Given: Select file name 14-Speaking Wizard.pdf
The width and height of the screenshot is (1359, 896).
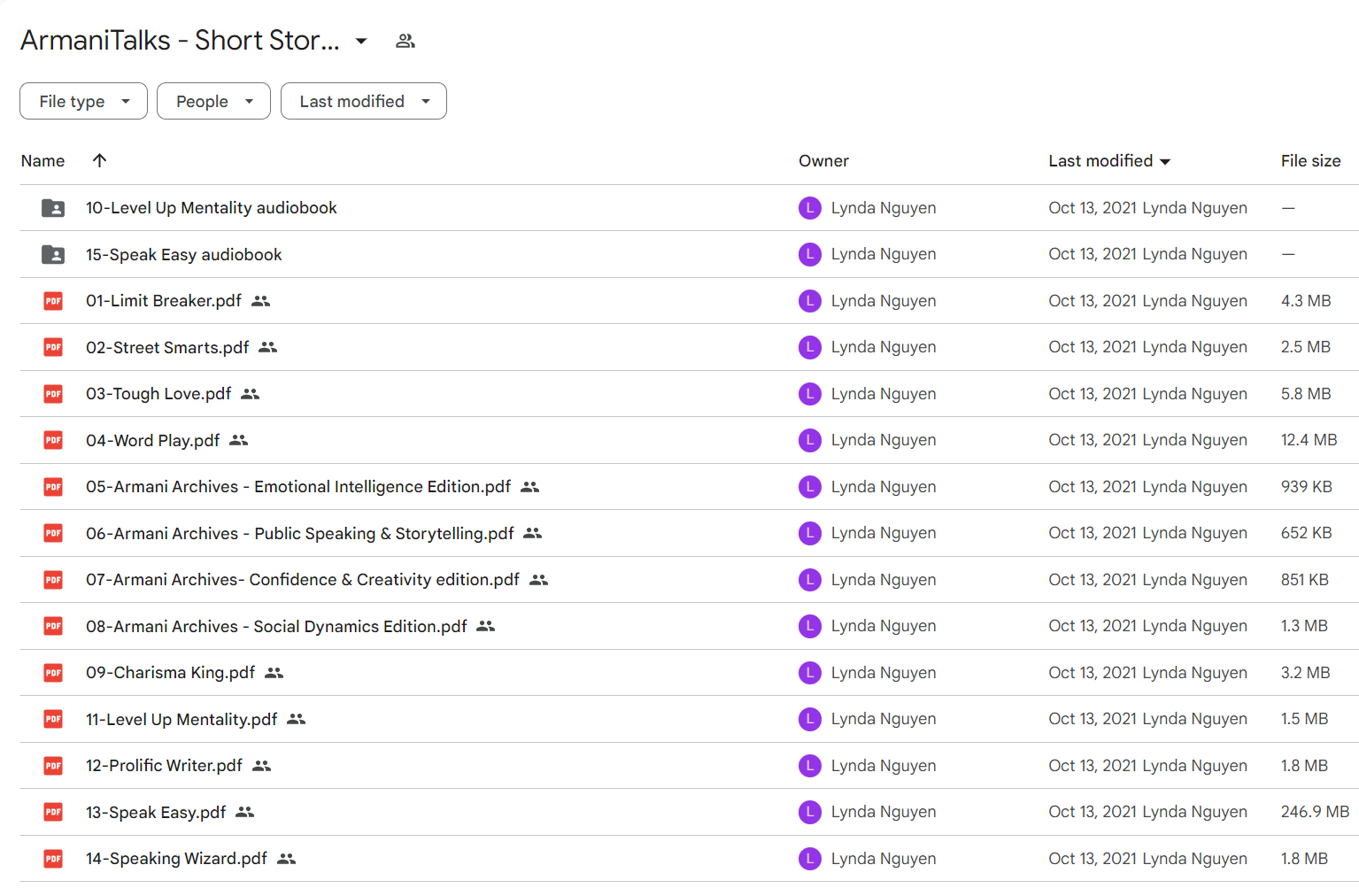Looking at the screenshot, I should [176, 859].
